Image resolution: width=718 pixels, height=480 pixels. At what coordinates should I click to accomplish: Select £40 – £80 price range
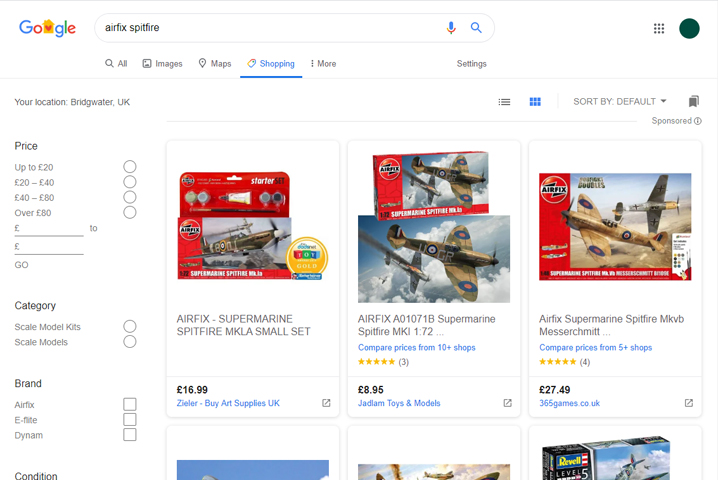pyautogui.click(x=130, y=197)
